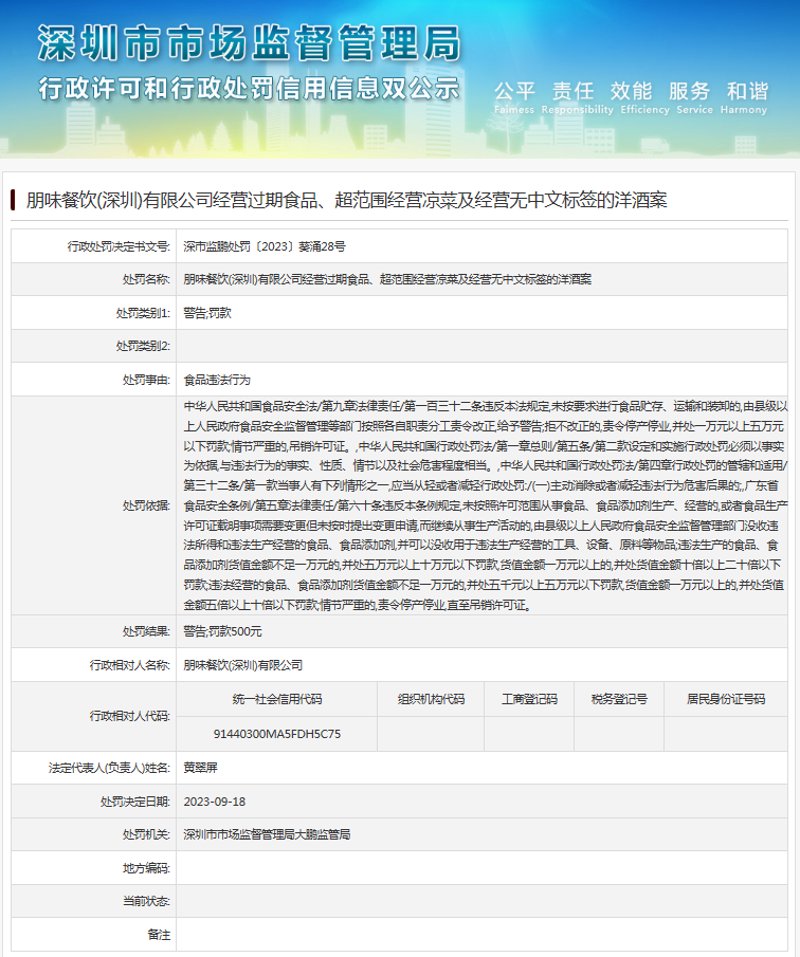
Task: Click the 处罚类别1 label
Action: 143,313
